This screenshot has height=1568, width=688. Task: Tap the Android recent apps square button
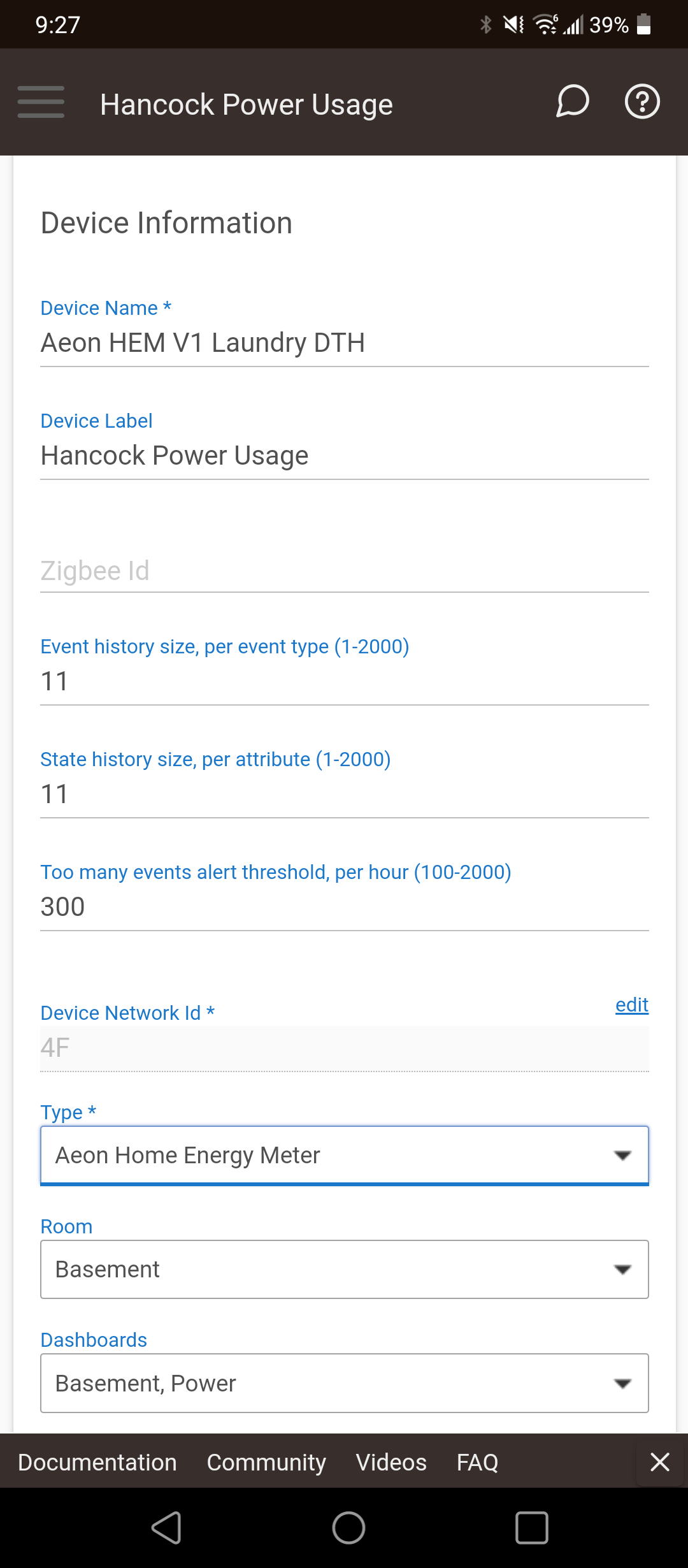[x=531, y=1528]
